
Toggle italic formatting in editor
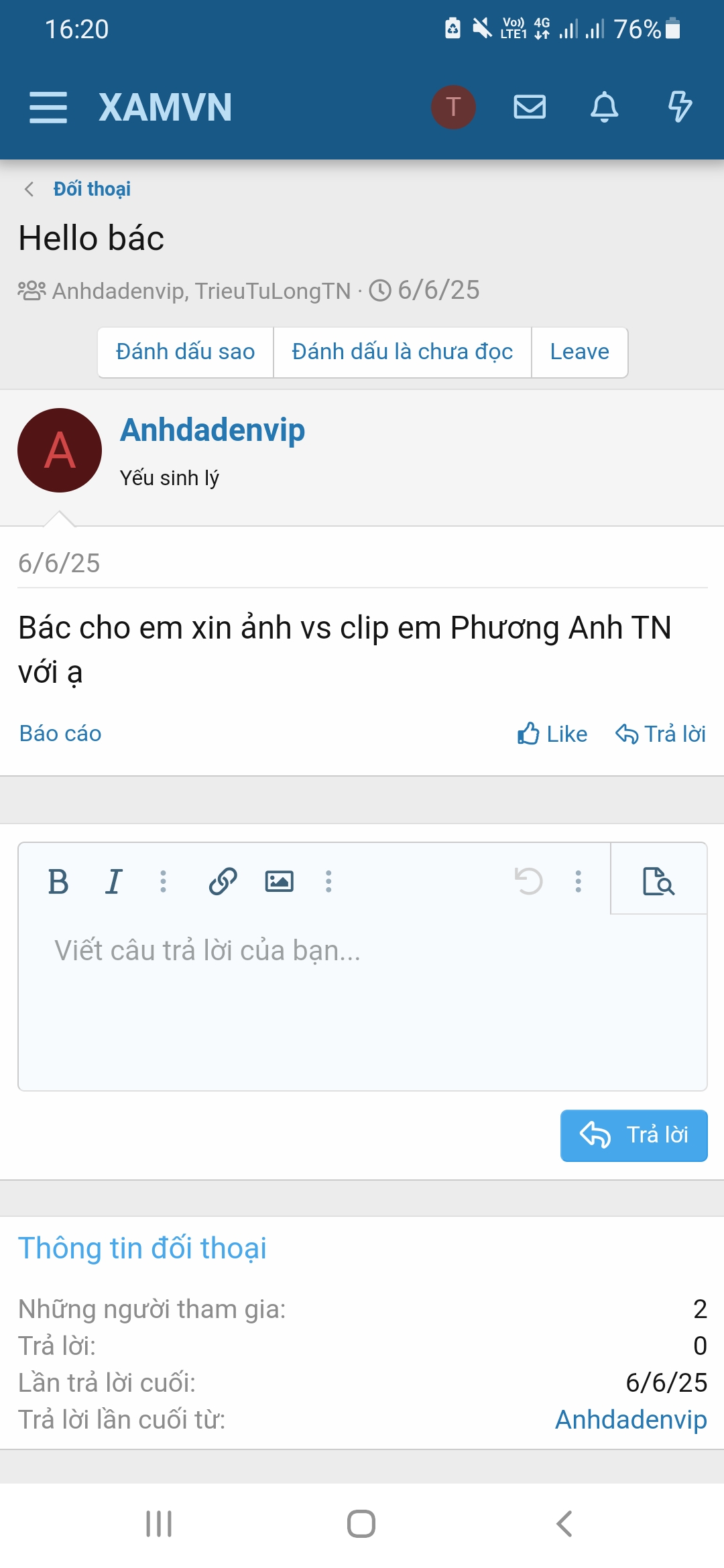coord(114,881)
